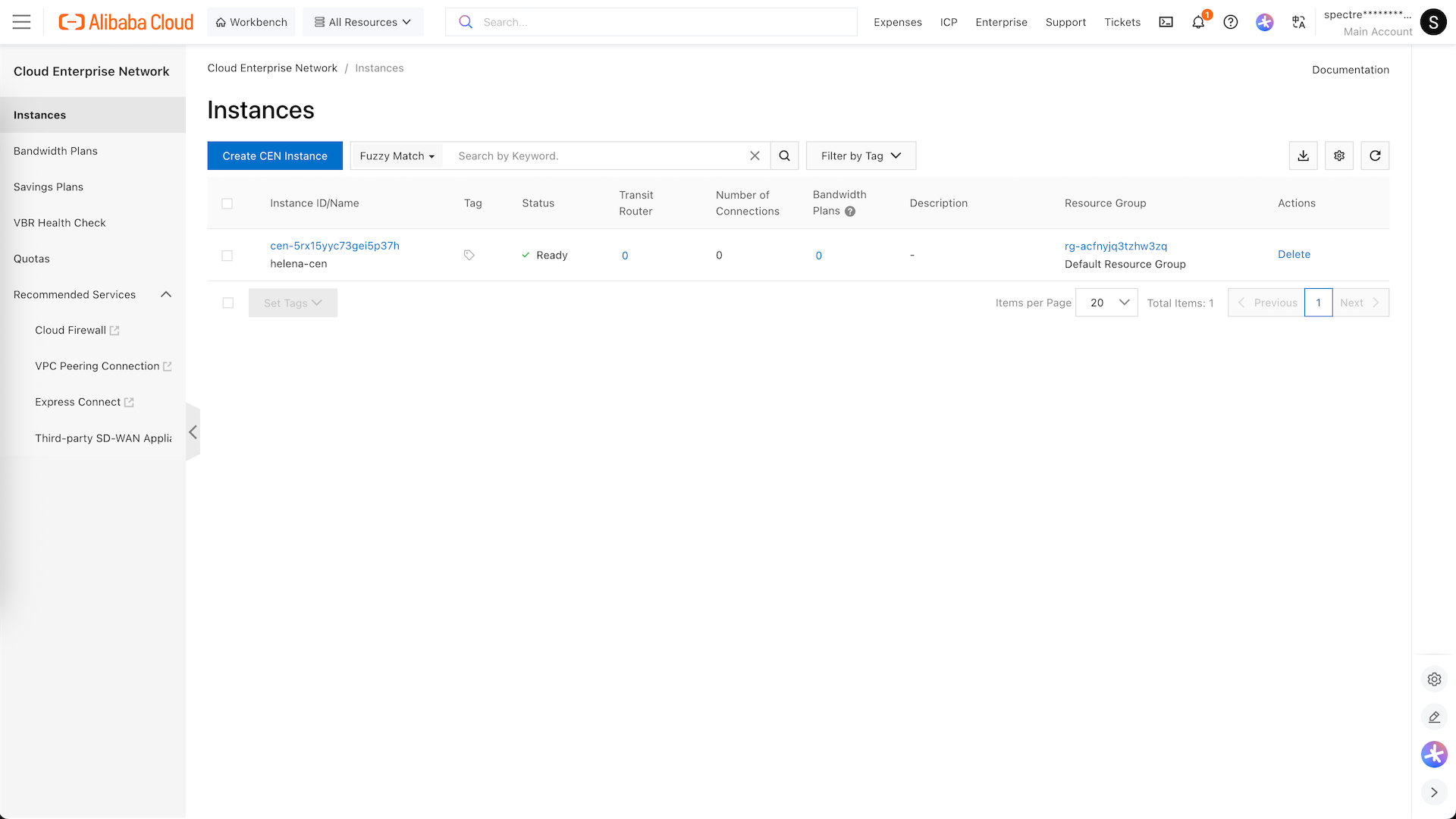The image size is (1456, 819).
Task: Click the help question mark icon
Action: pos(1231,22)
